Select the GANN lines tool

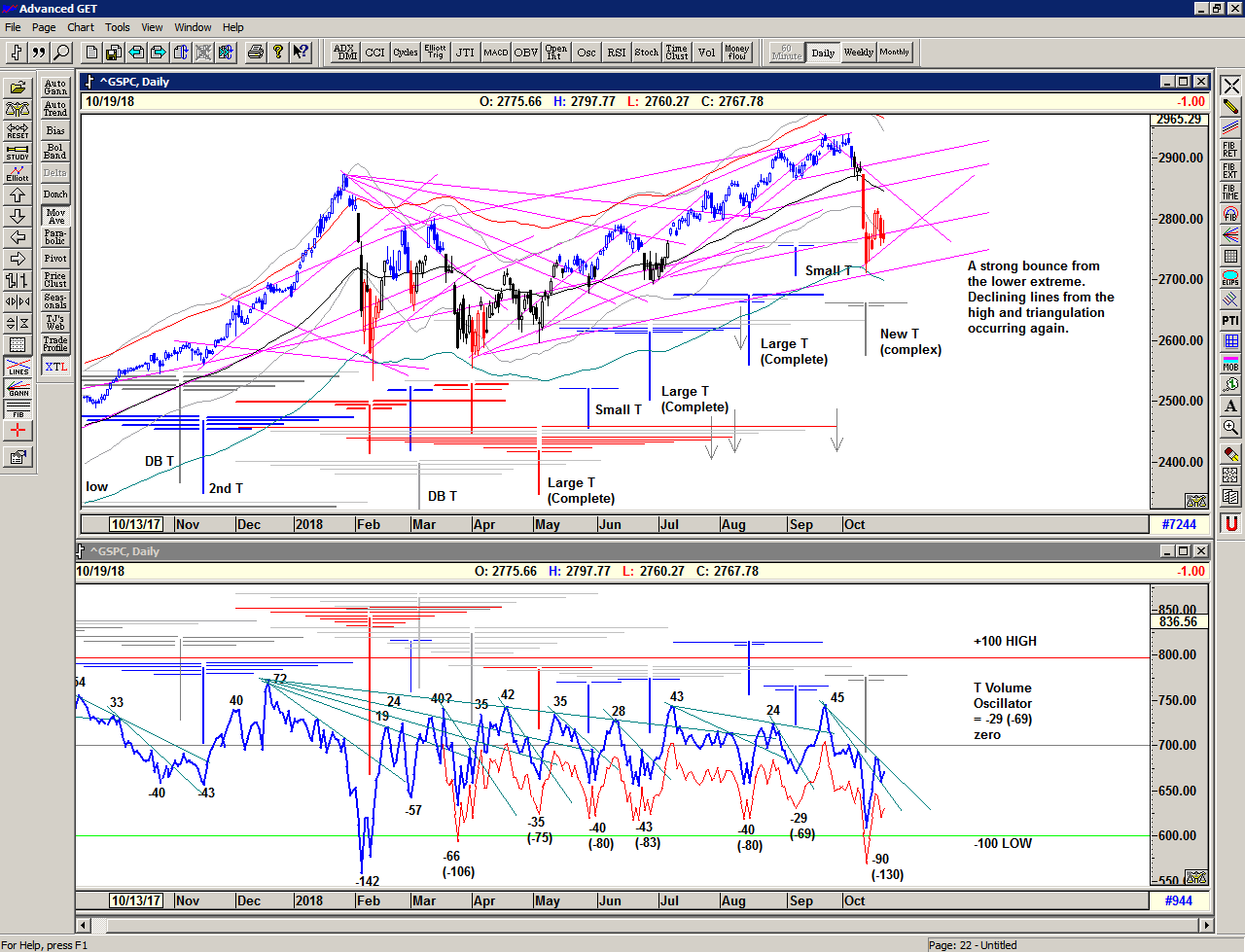18,388
